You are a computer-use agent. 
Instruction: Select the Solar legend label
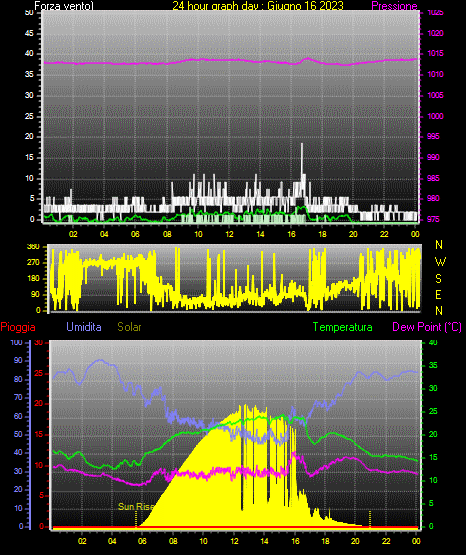coord(130,327)
